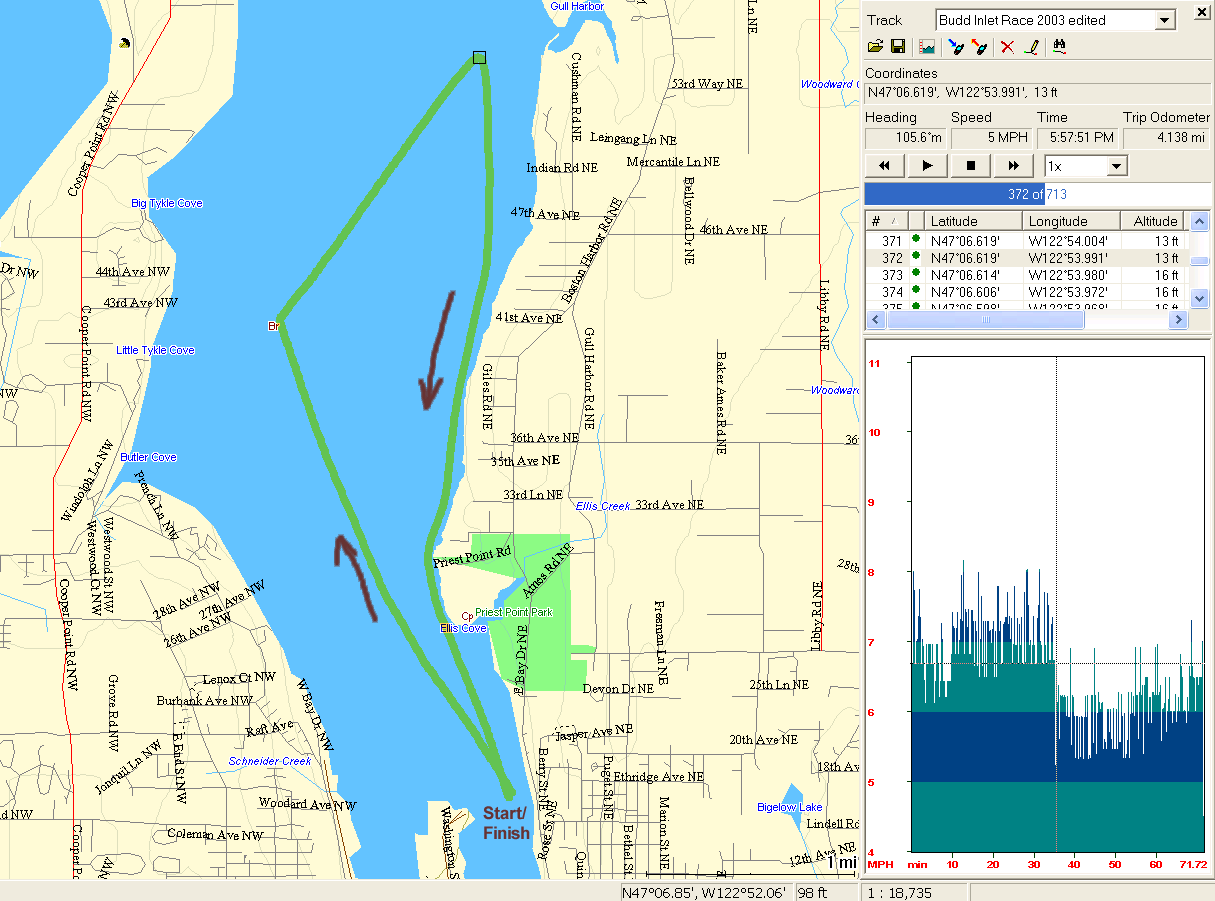Show the elevation profile graph icon
The width and height of the screenshot is (1215, 901).
click(927, 47)
